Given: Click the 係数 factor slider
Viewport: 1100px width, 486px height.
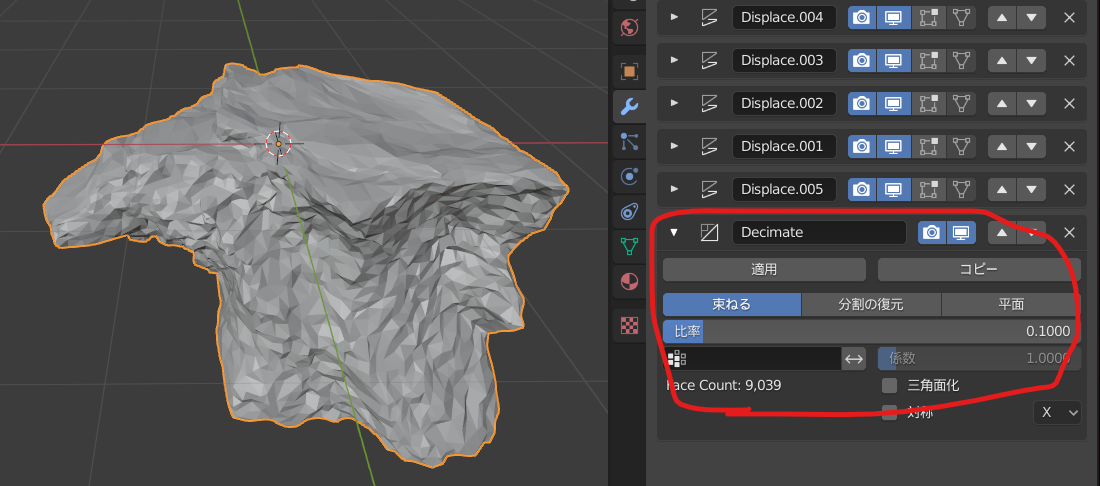Looking at the screenshot, I should tap(979, 358).
